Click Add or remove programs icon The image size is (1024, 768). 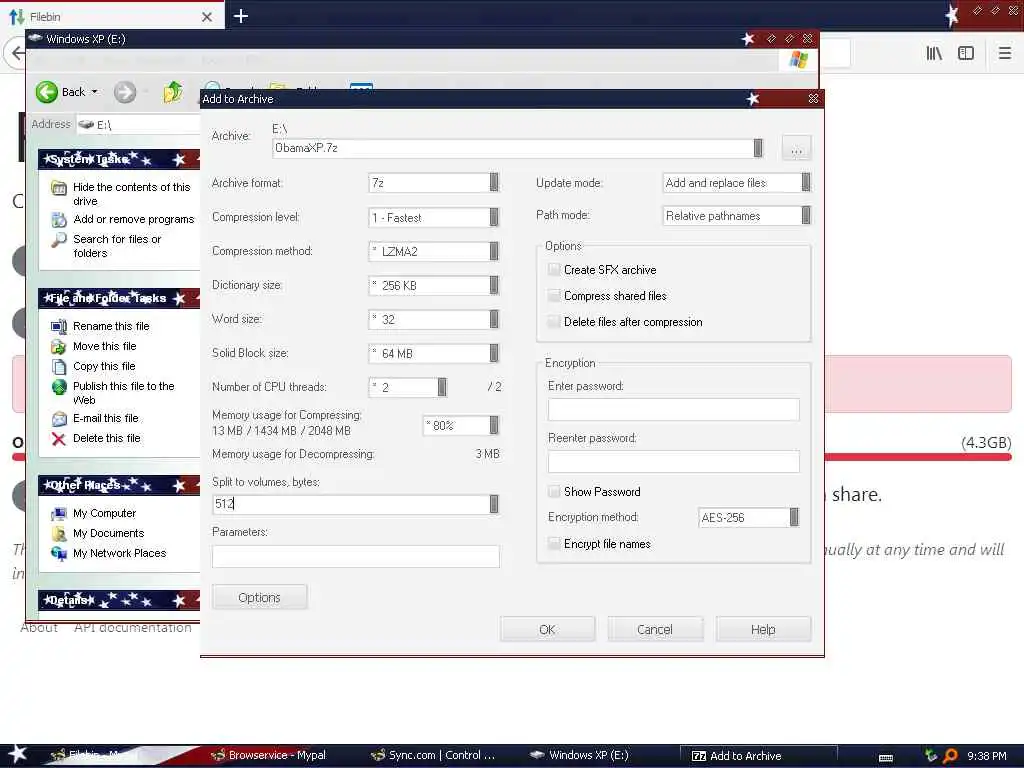click(x=59, y=219)
